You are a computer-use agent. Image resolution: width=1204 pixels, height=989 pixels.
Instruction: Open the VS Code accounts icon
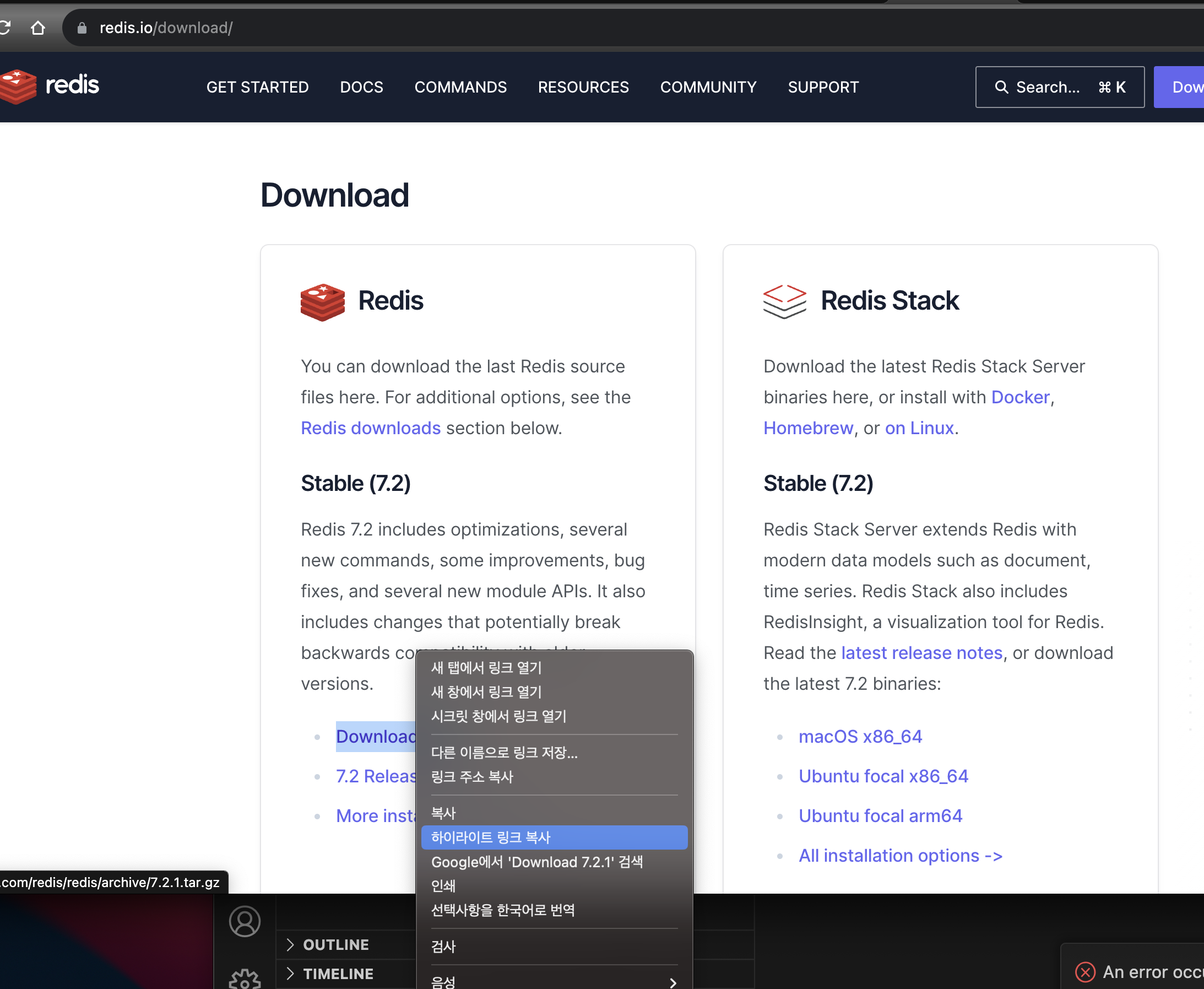tap(245, 921)
